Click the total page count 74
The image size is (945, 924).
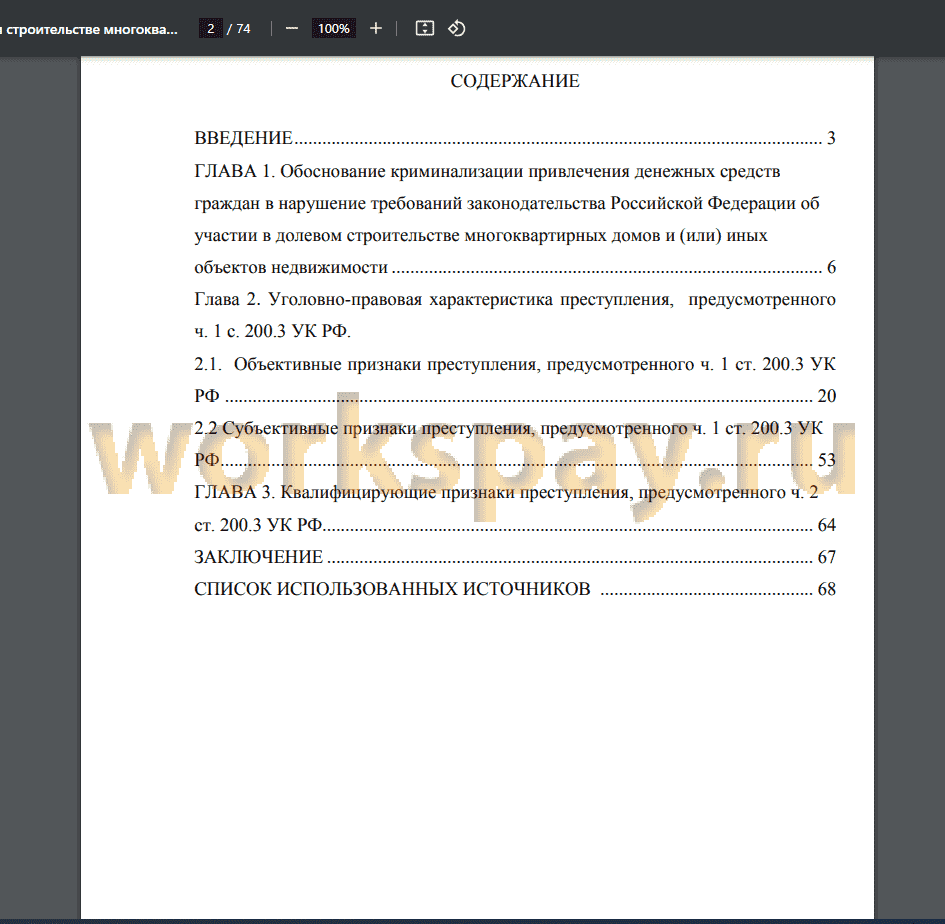tap(243, 28)
